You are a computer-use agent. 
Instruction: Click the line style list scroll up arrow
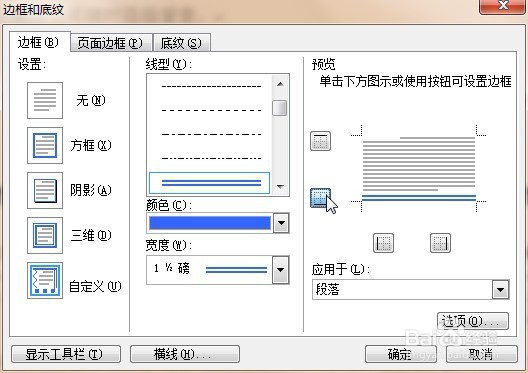[x=280, y=84]
